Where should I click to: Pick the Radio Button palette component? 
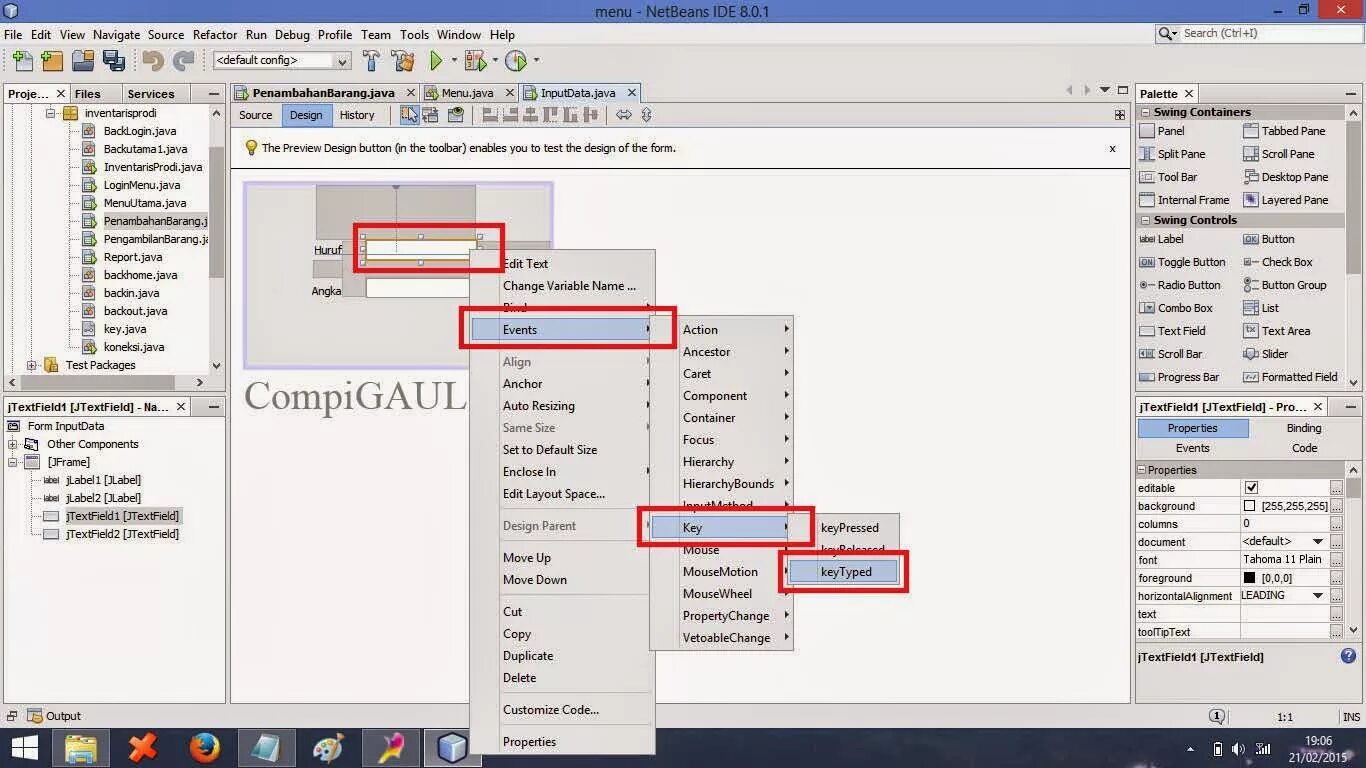1180,285
